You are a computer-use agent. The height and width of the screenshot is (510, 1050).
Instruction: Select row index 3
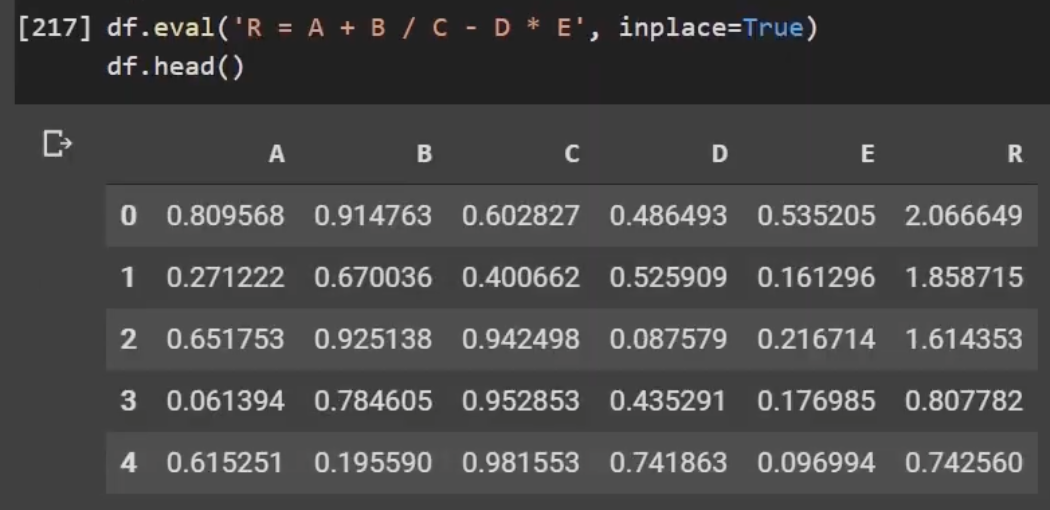coord(129,401)
